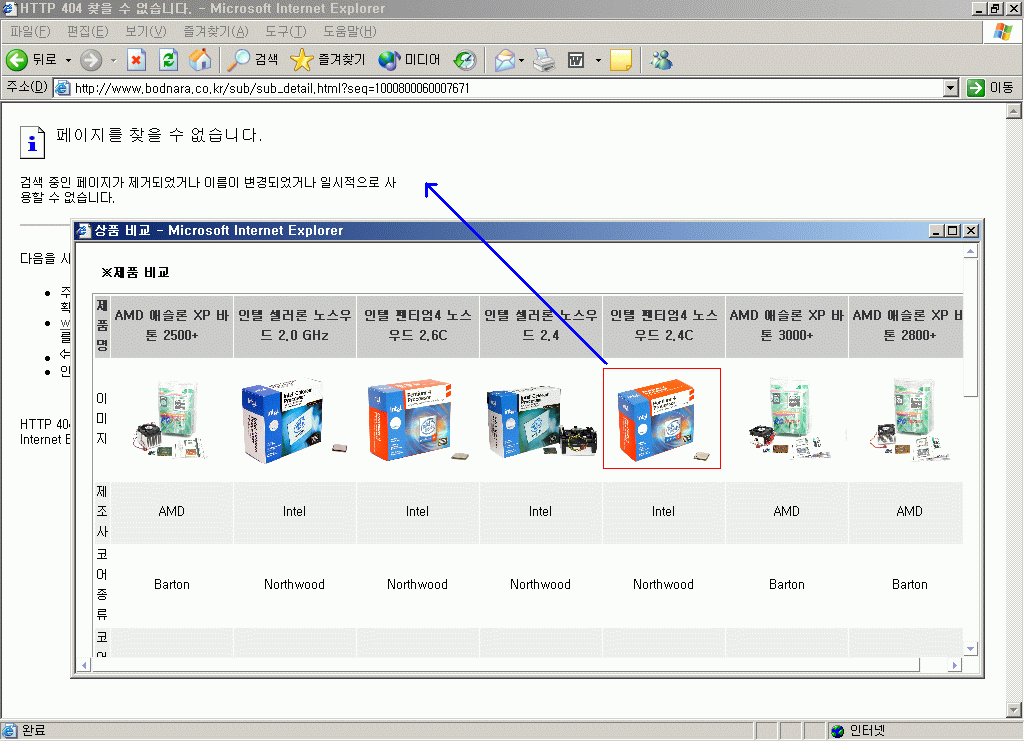
Task: Edit page with the Word icon
Action: 576,60
